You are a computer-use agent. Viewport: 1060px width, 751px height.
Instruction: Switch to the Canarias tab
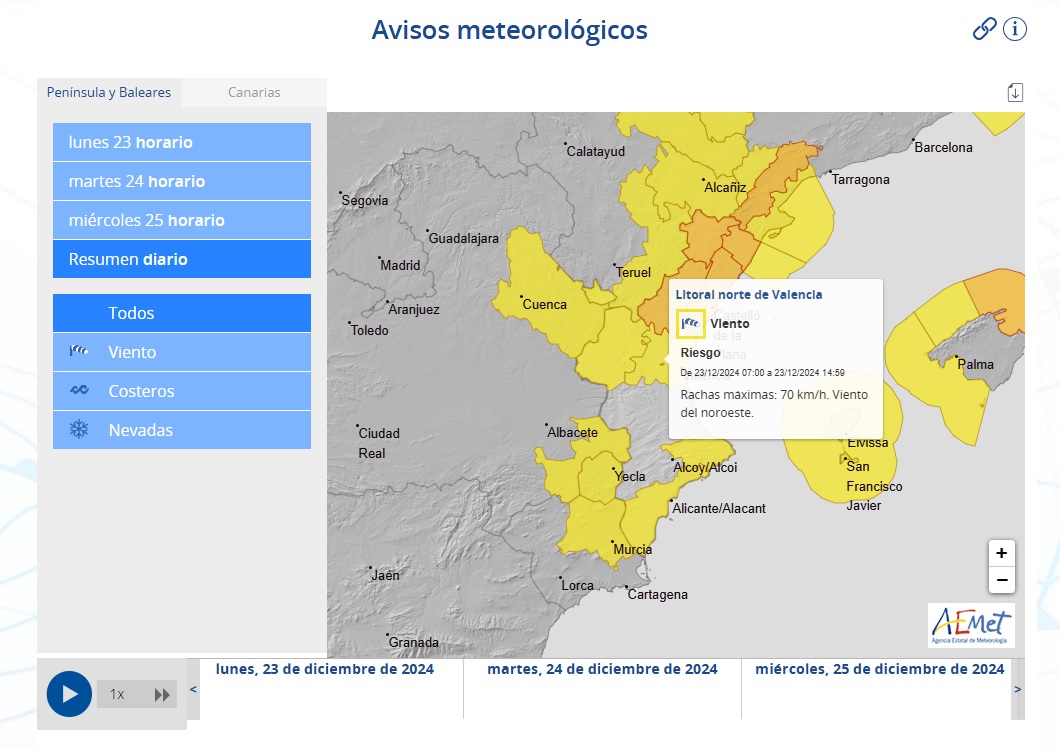coord(253,92)
